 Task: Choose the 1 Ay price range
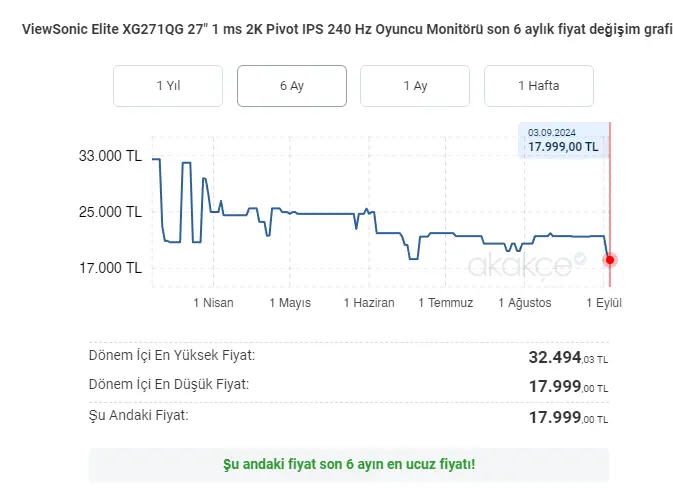tap(415, 86)
